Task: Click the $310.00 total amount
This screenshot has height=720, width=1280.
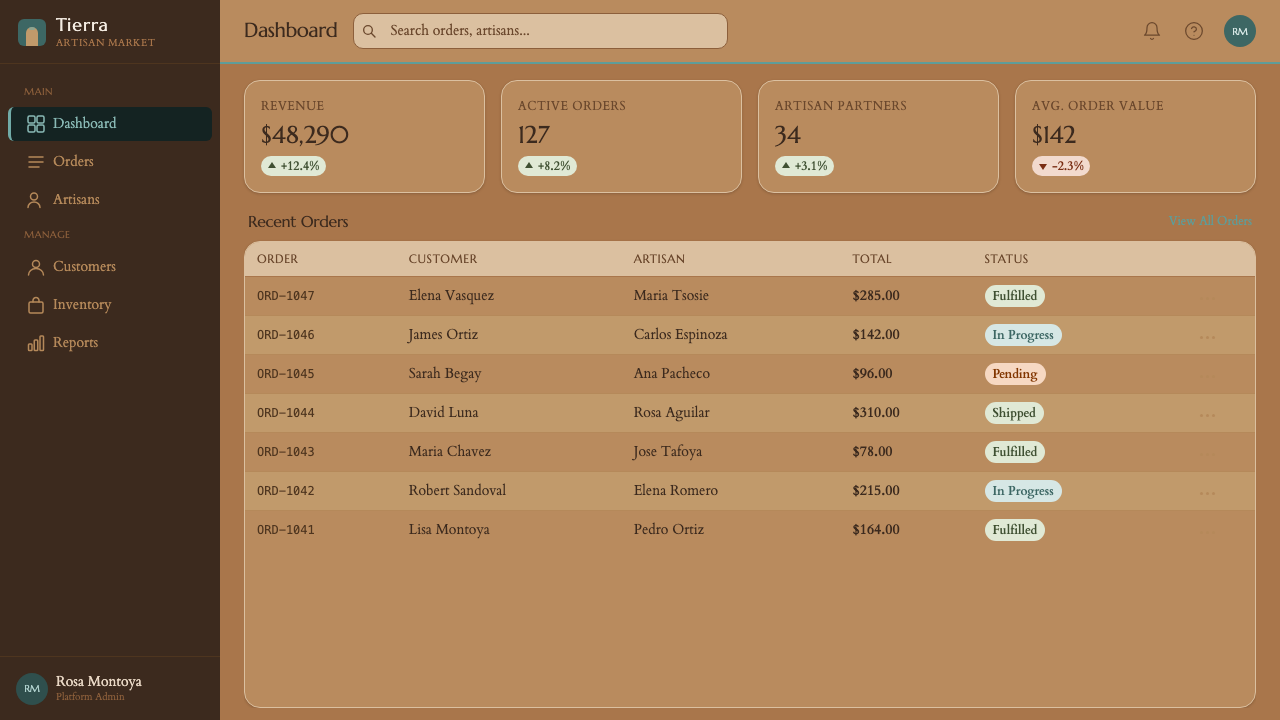Action: pos(876,413)
